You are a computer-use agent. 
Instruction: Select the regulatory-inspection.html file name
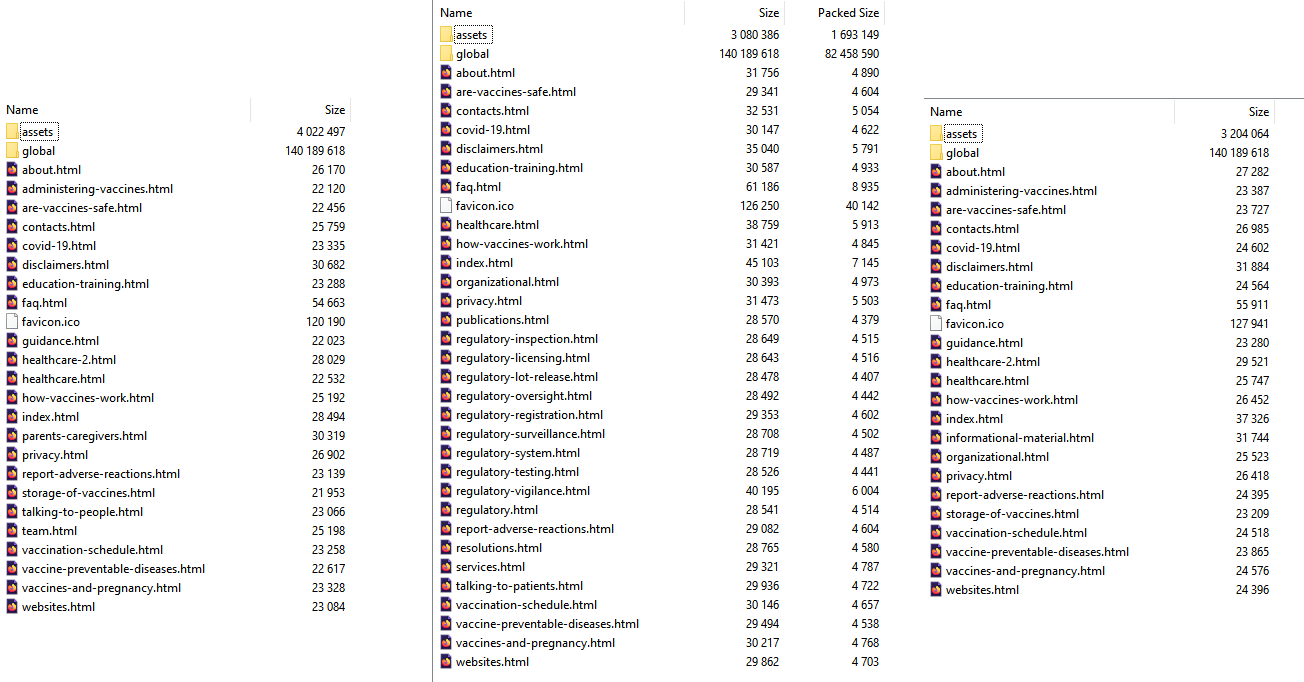pos(526,339)
